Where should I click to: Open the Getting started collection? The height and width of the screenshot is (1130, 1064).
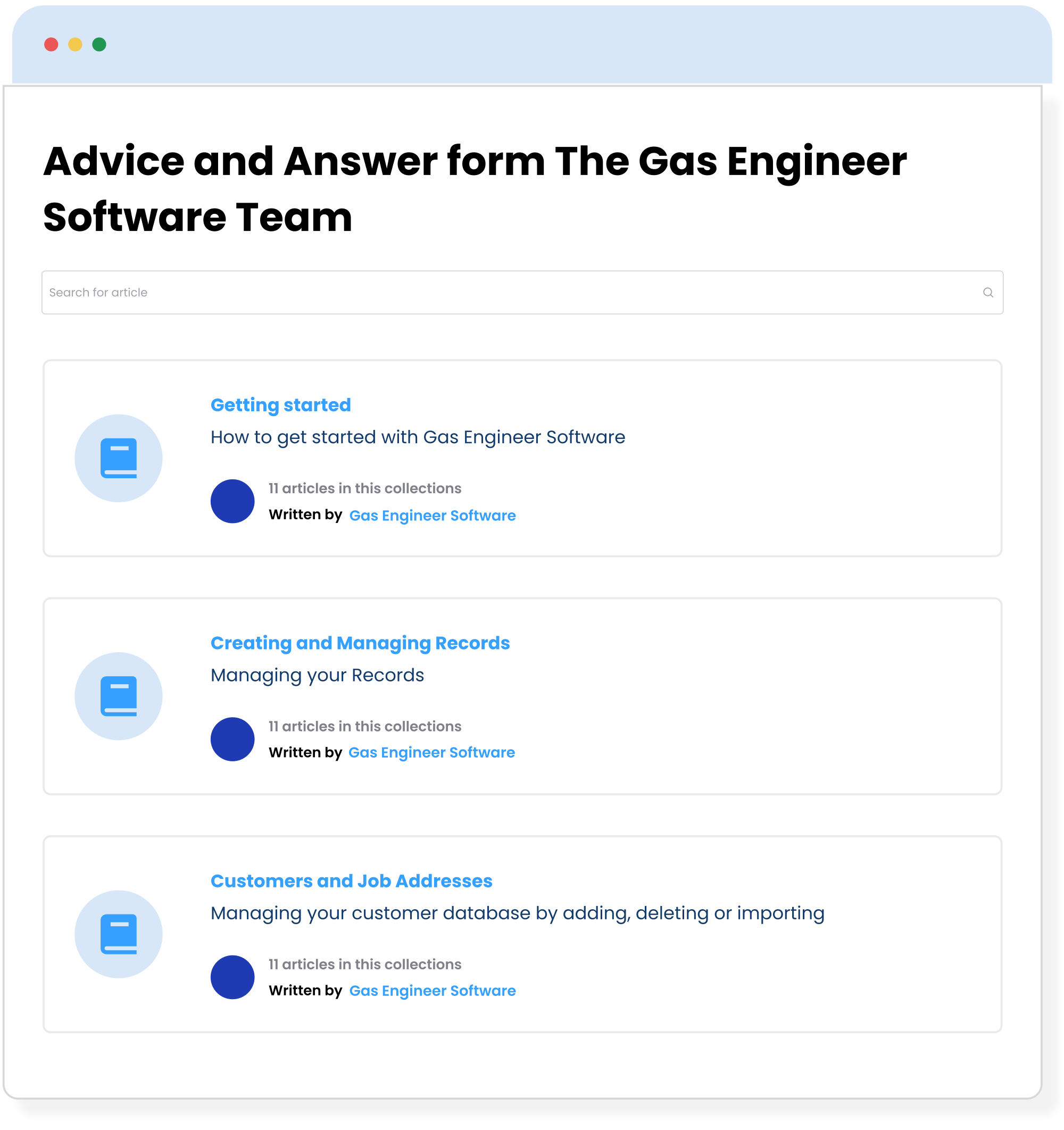281,405
